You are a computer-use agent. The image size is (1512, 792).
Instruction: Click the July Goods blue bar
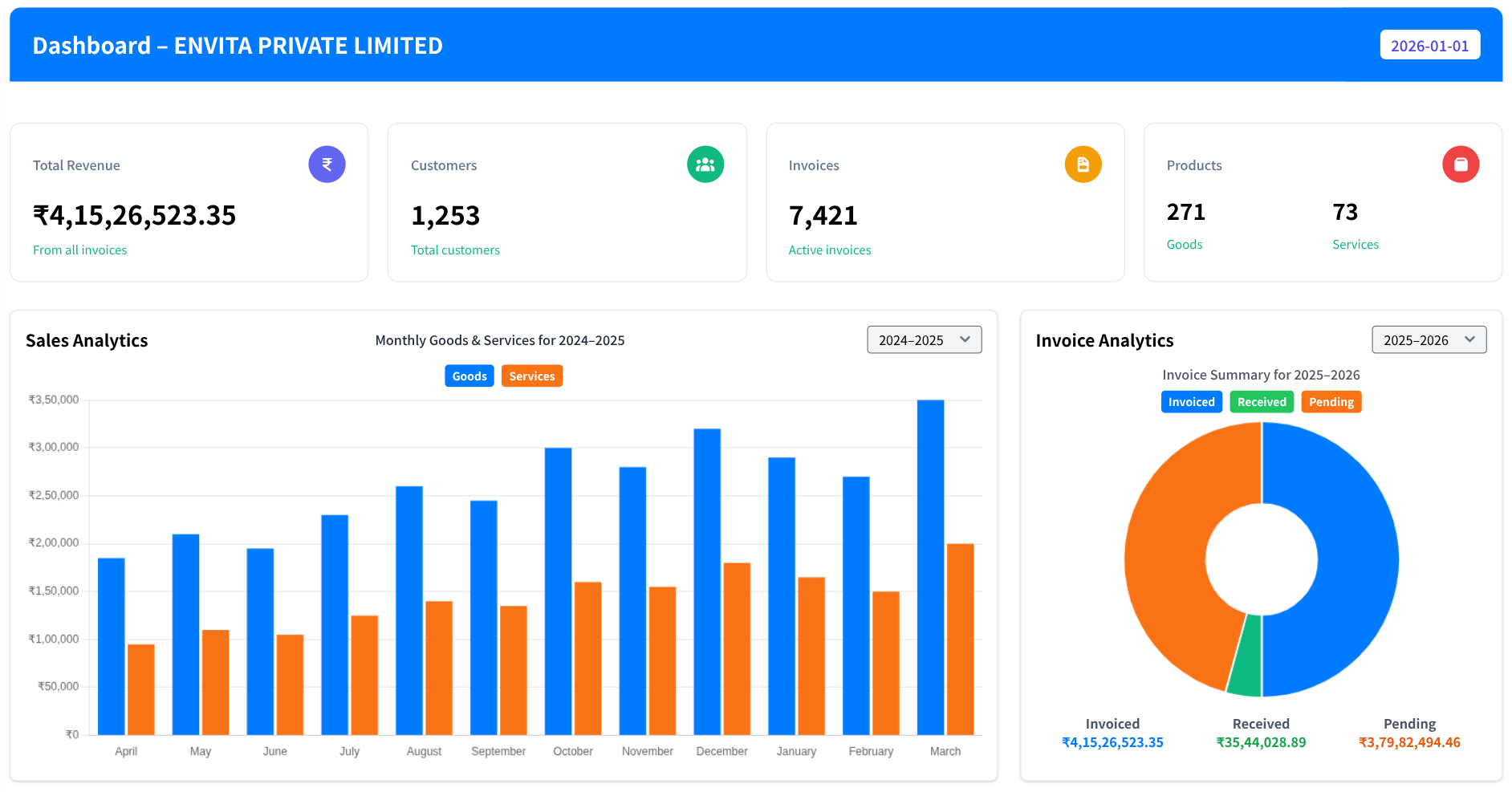[x=335, y=625]
